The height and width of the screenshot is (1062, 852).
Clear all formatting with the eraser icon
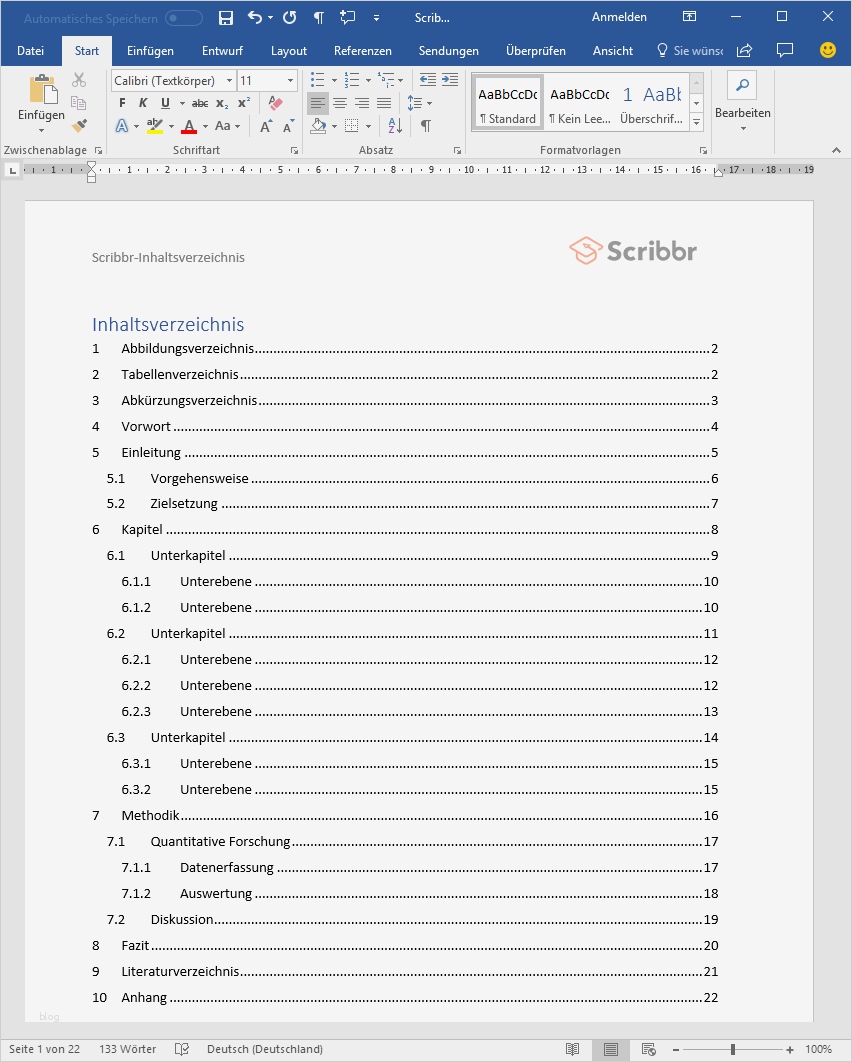pyautogui.click(x=275, y=103)
